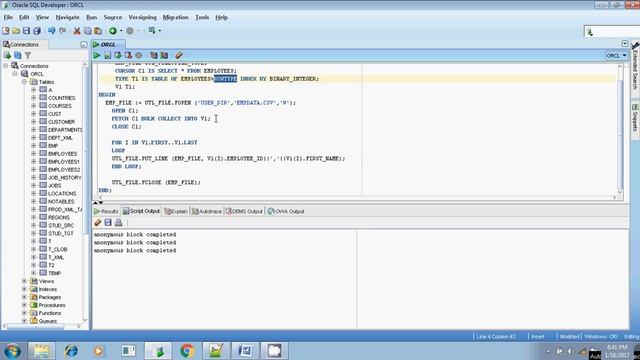Minimize the Connections panel

[84, 44]
